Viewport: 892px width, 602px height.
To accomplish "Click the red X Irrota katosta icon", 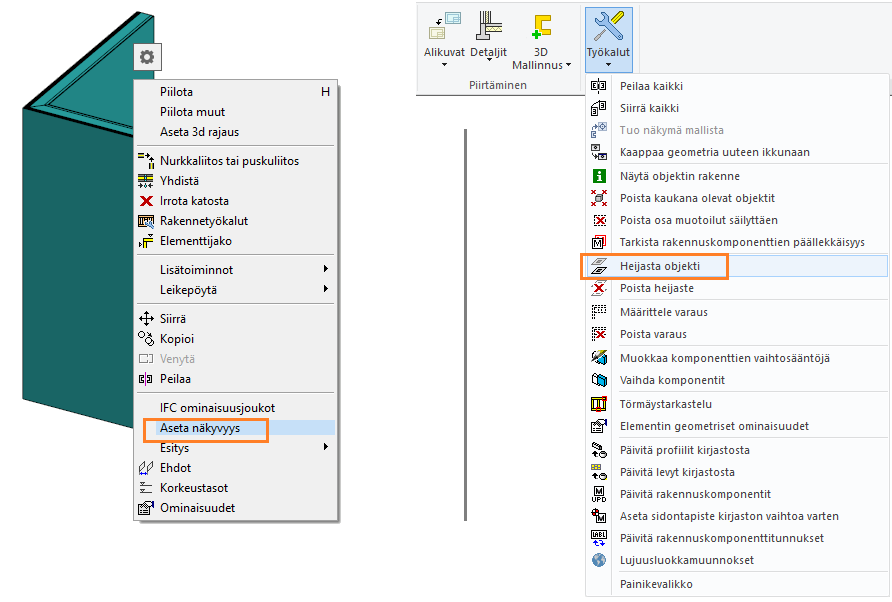I will pos(145,201).
